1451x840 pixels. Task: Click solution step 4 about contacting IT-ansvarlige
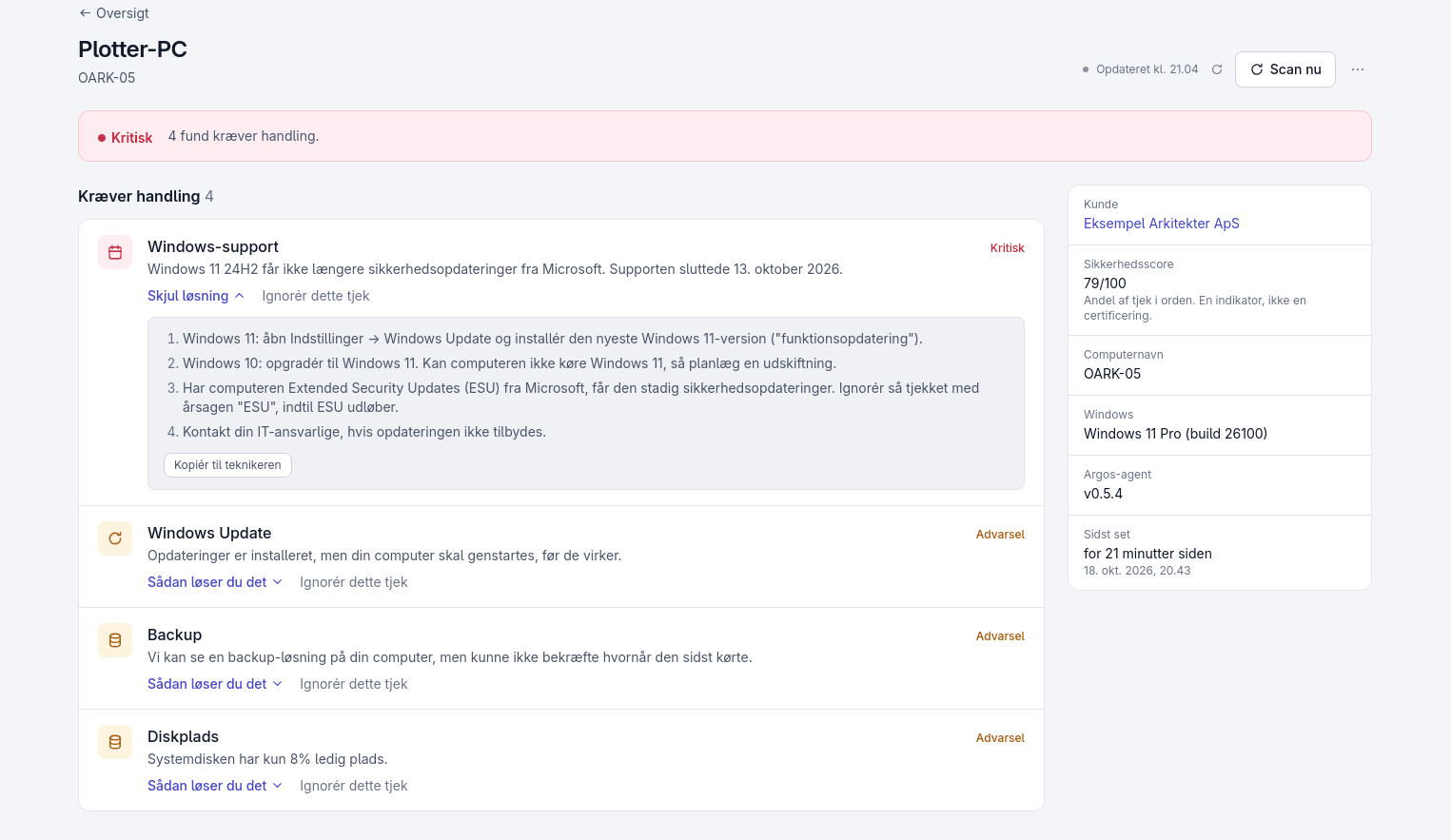click(x=364, y=432)
